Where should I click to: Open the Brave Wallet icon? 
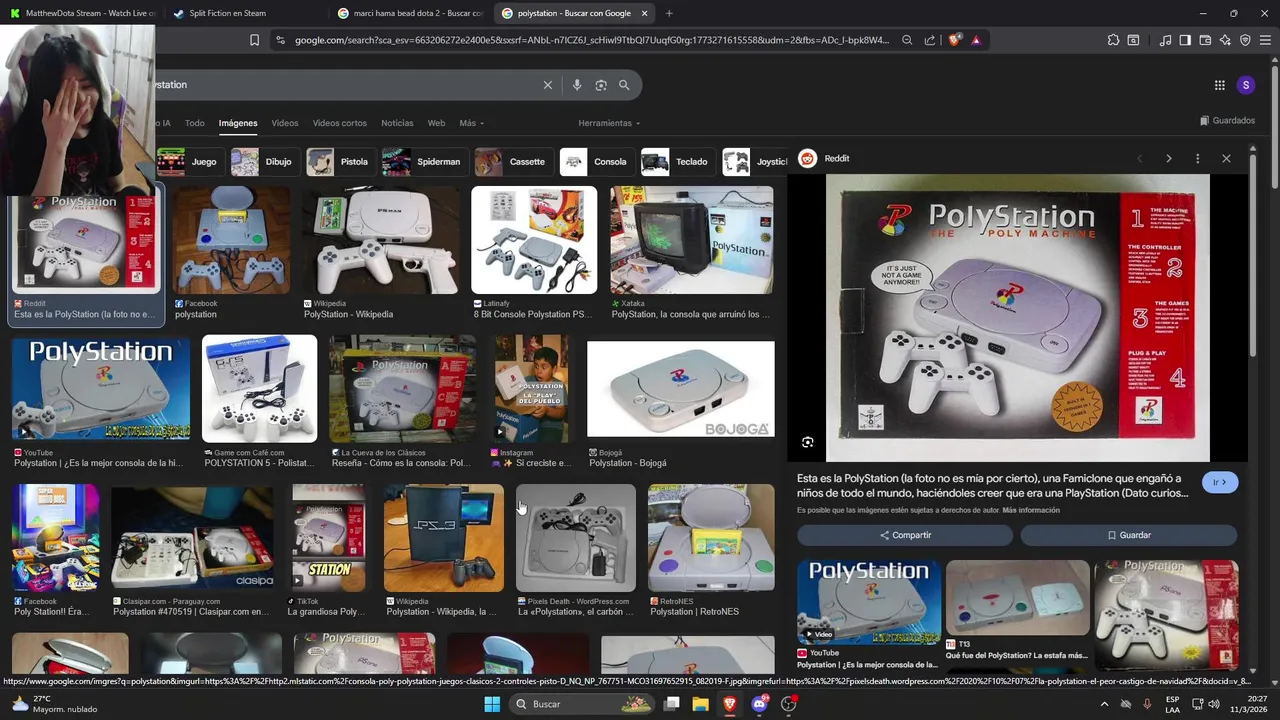pyautogui.click(x=1205, y=40)
